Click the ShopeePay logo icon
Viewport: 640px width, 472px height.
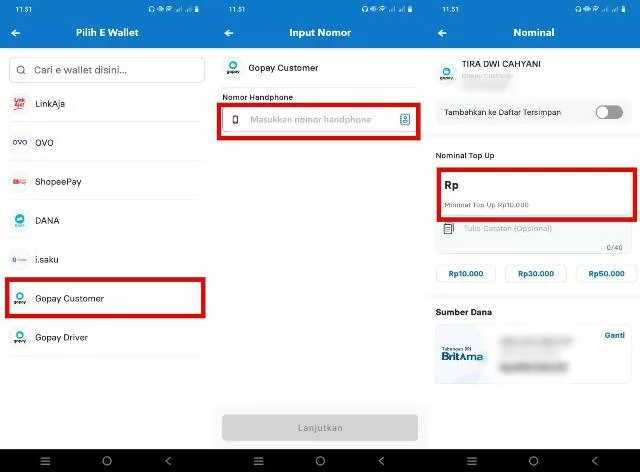[x=20, y=182]
